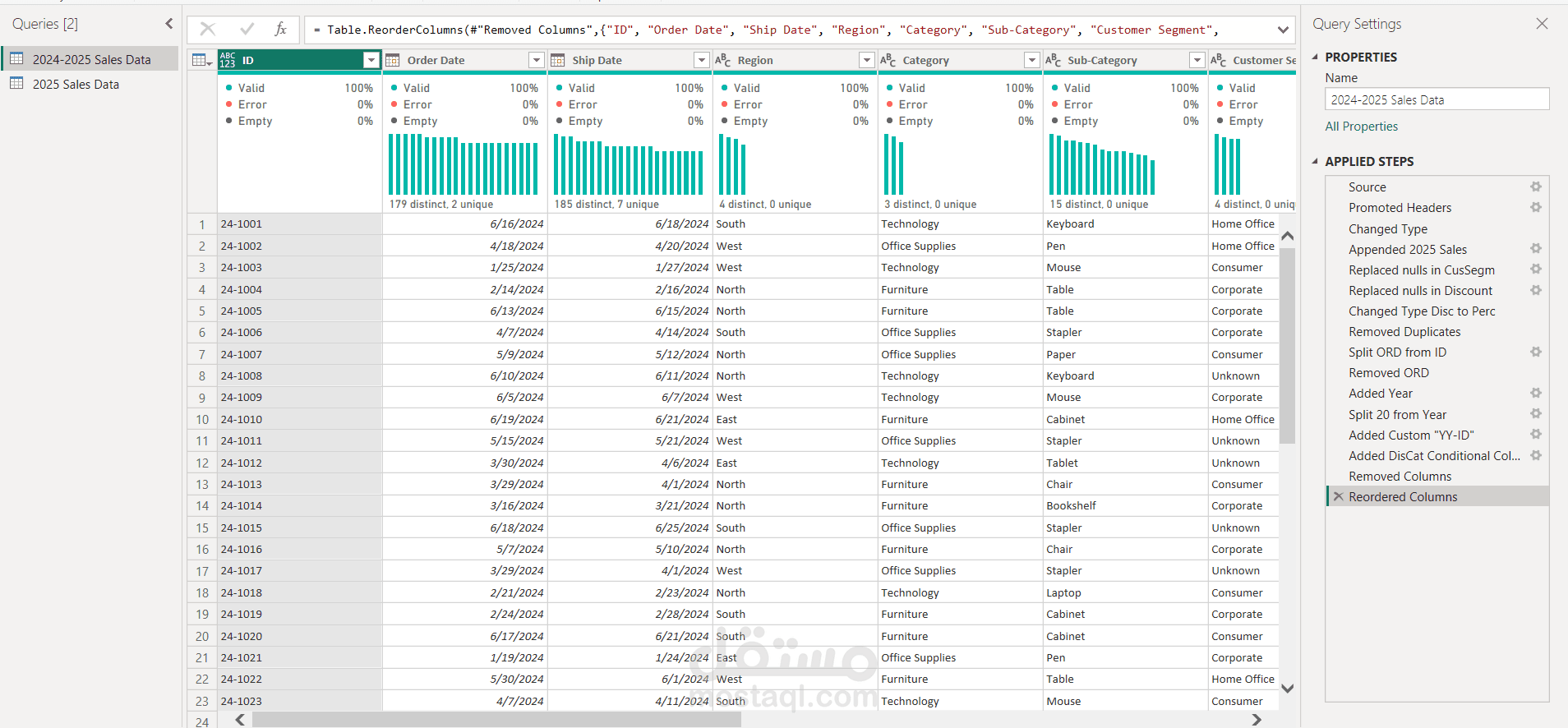Collapse the APPLIED STEPS section
Screen dimensions: 1568x728
pos(1315,161)
